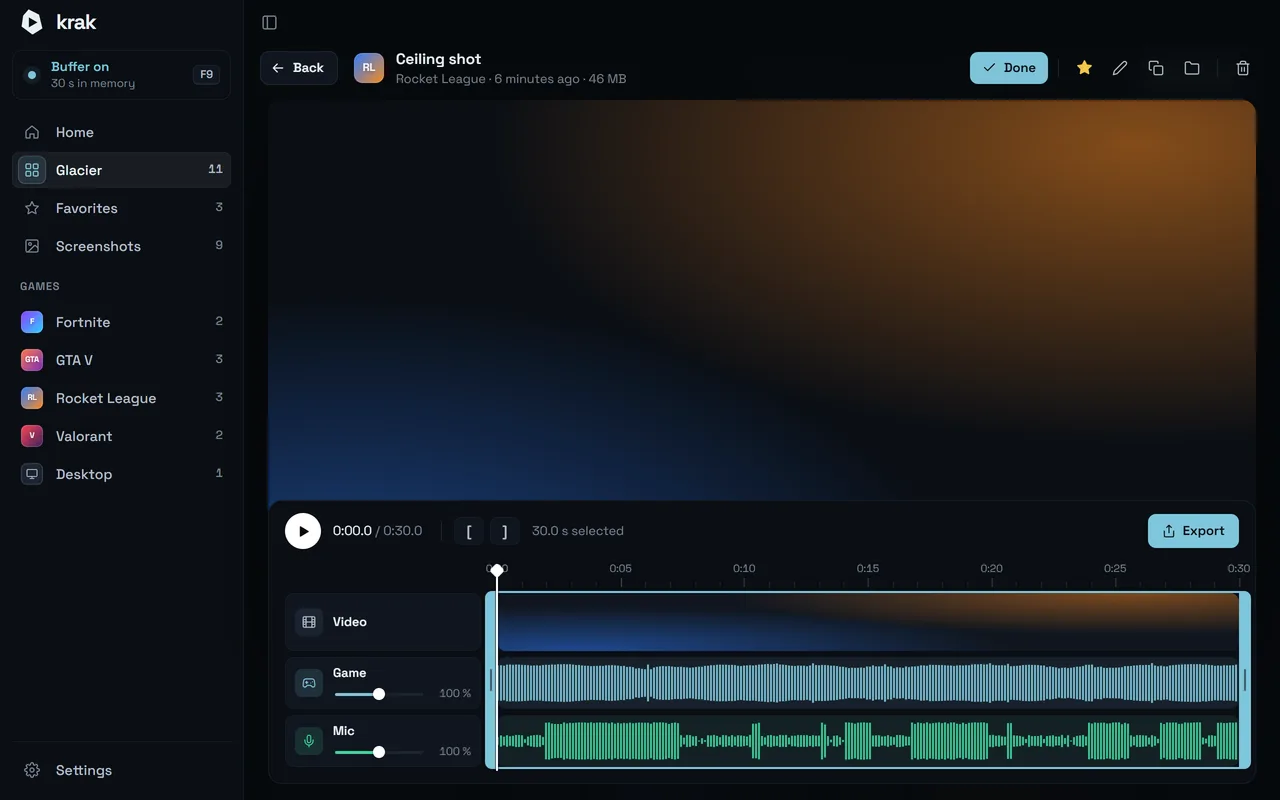Viewport: 1280px width, 800px height.
Task: Delete the clip with the trash icon
Action: tap(1243, 68)
